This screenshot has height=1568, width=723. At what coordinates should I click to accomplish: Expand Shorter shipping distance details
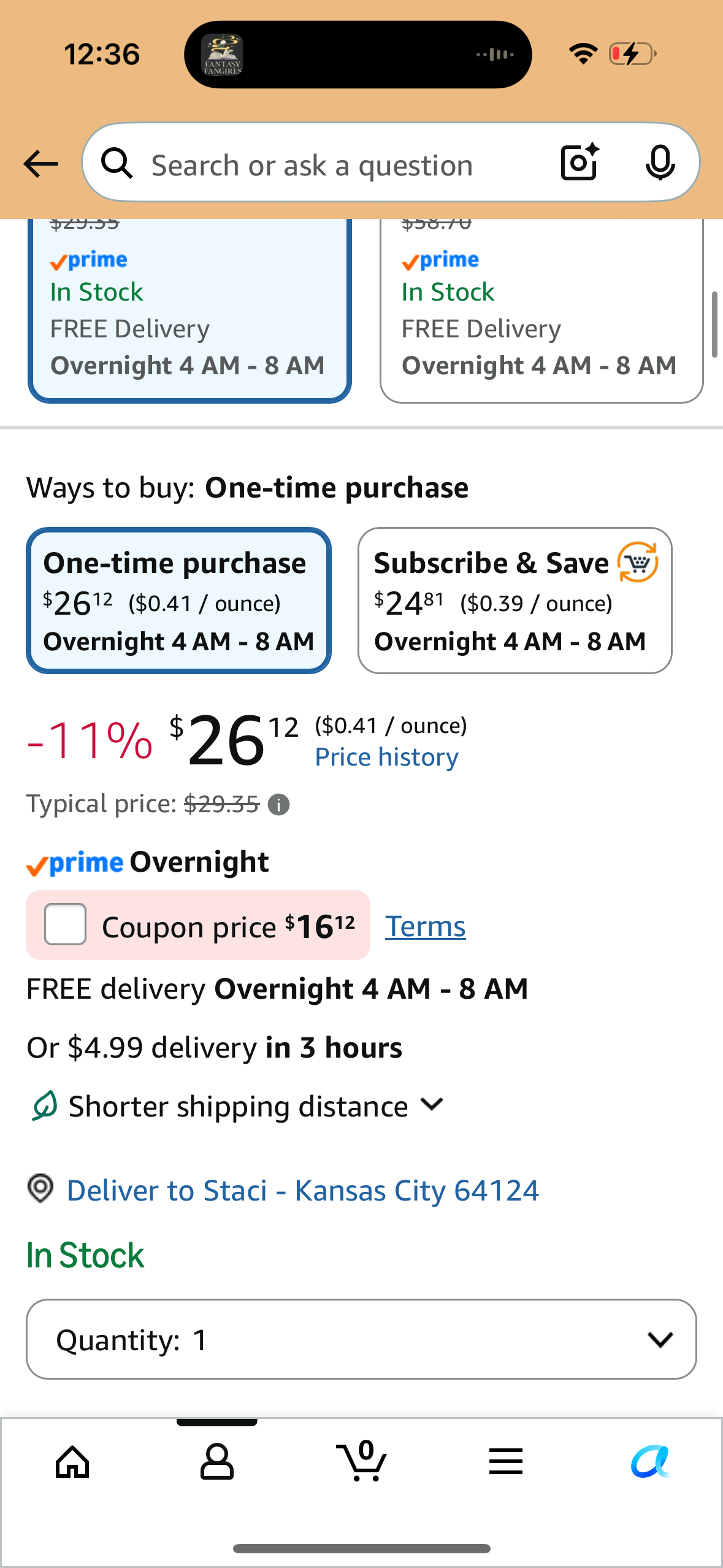pyautogui.click(x=238, y=1106)
